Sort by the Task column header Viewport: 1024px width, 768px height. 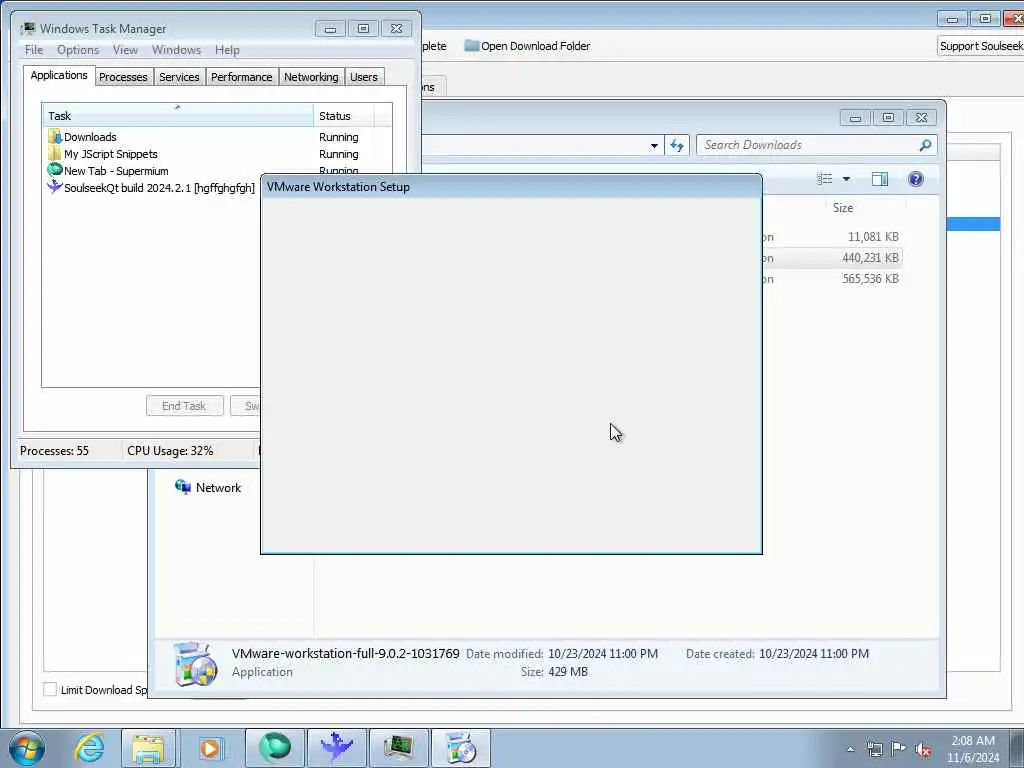pyautogui.click(x=178, y=116)
